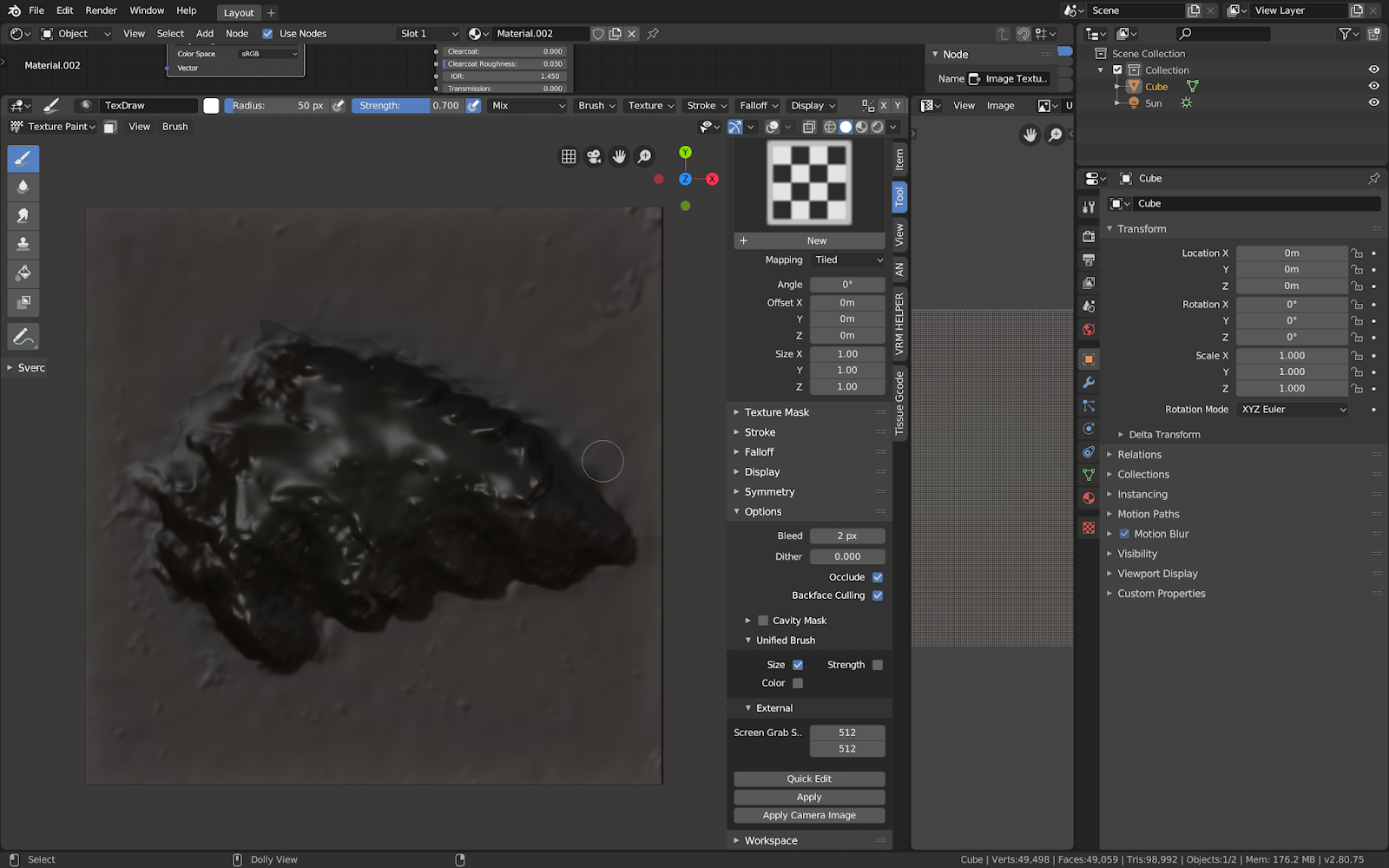Open the Rotation Mode XYZ Euler dropdown
This screenshot has height=868, width=1389.
click(1293, 410)
